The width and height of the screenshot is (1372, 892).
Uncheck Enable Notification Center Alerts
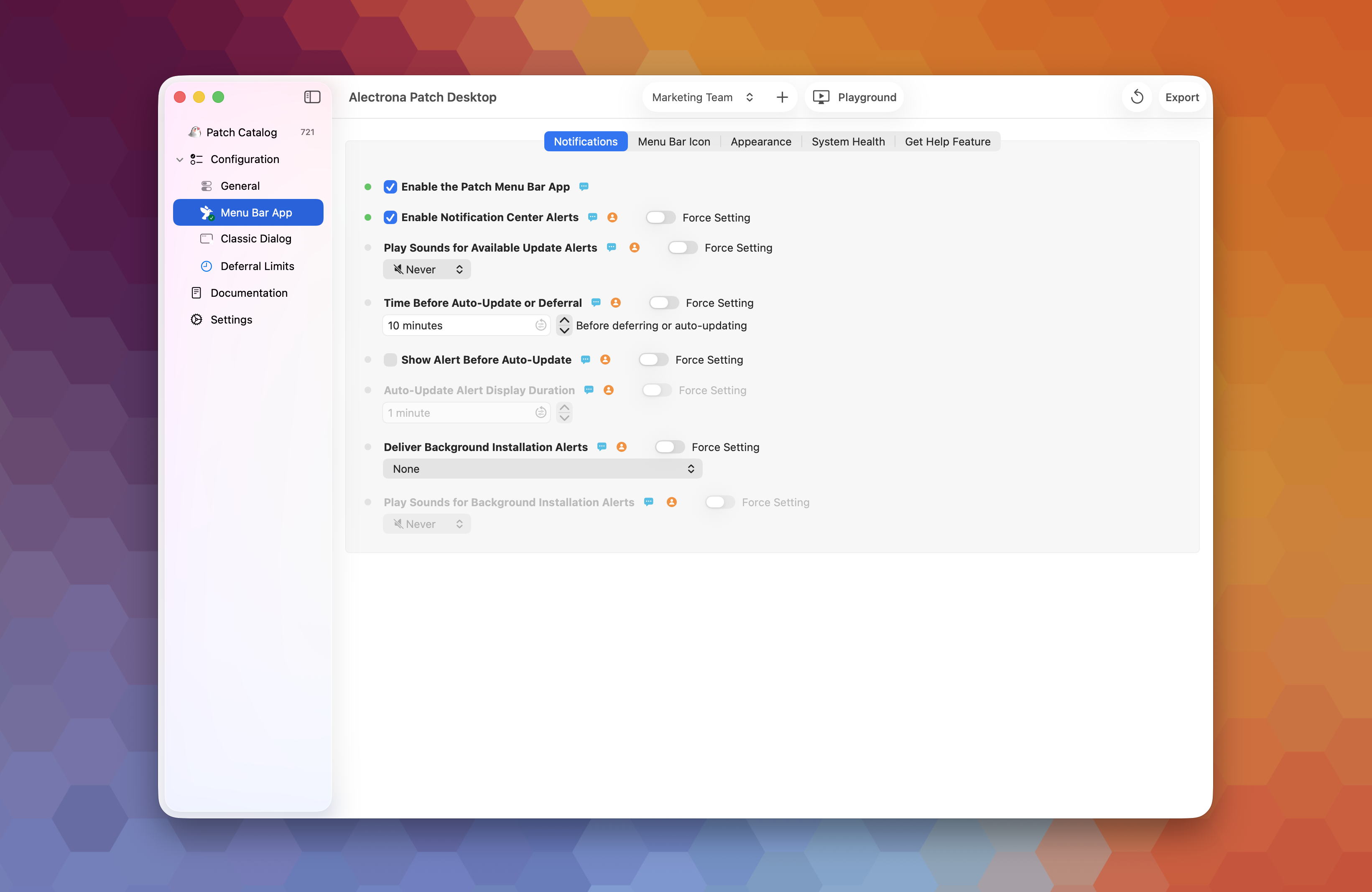point(390,217)
